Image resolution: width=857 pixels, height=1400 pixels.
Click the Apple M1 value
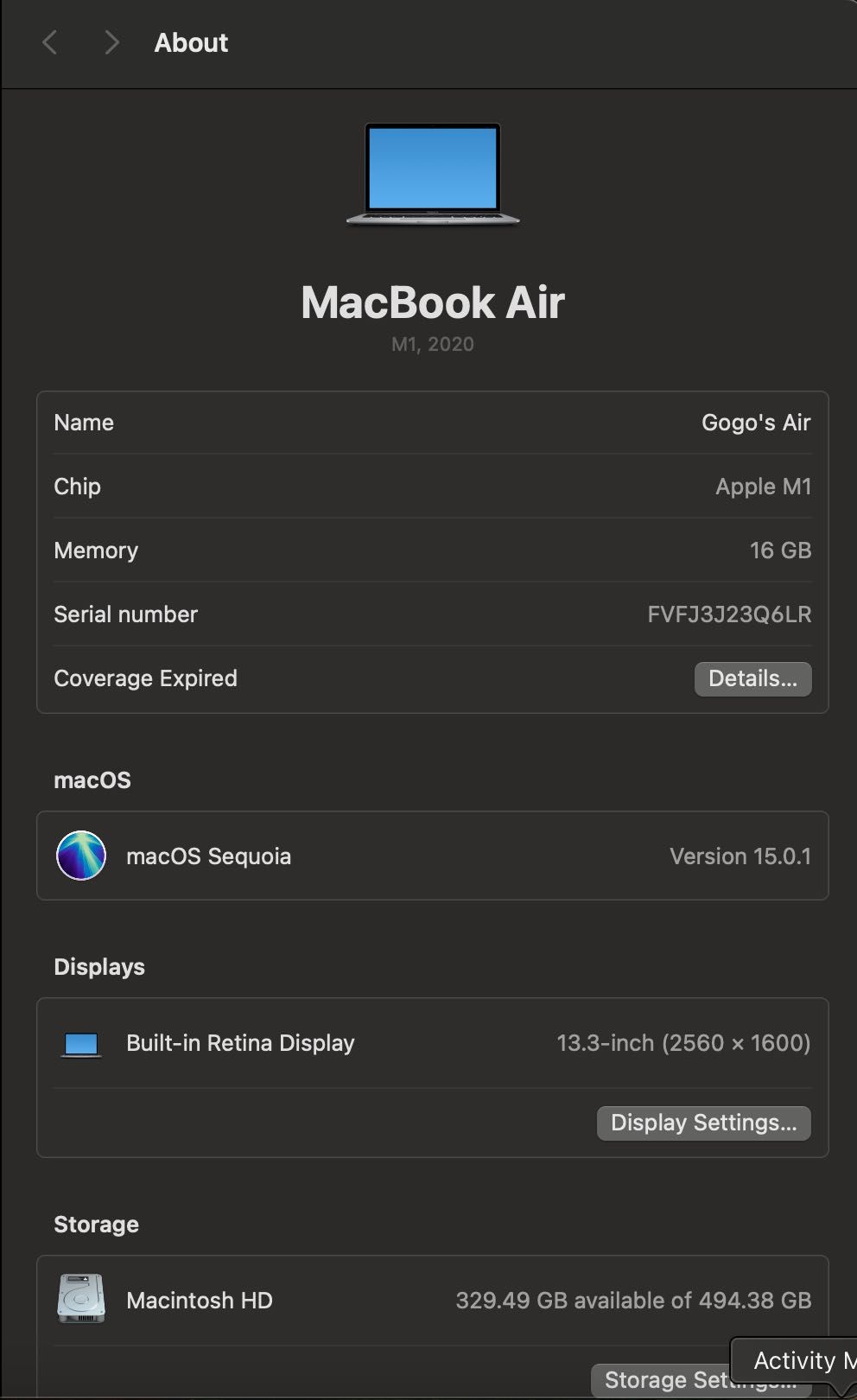tap(763, 487)
